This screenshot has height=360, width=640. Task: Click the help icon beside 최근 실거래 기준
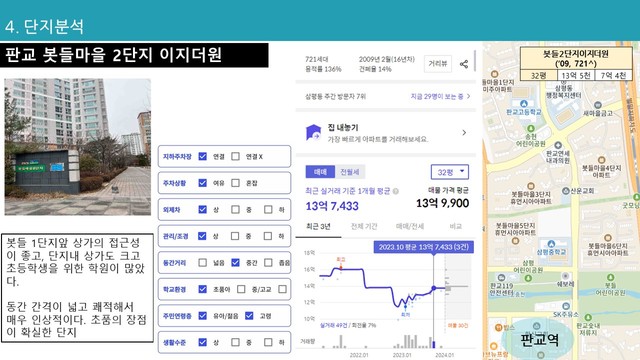point(396,191)
